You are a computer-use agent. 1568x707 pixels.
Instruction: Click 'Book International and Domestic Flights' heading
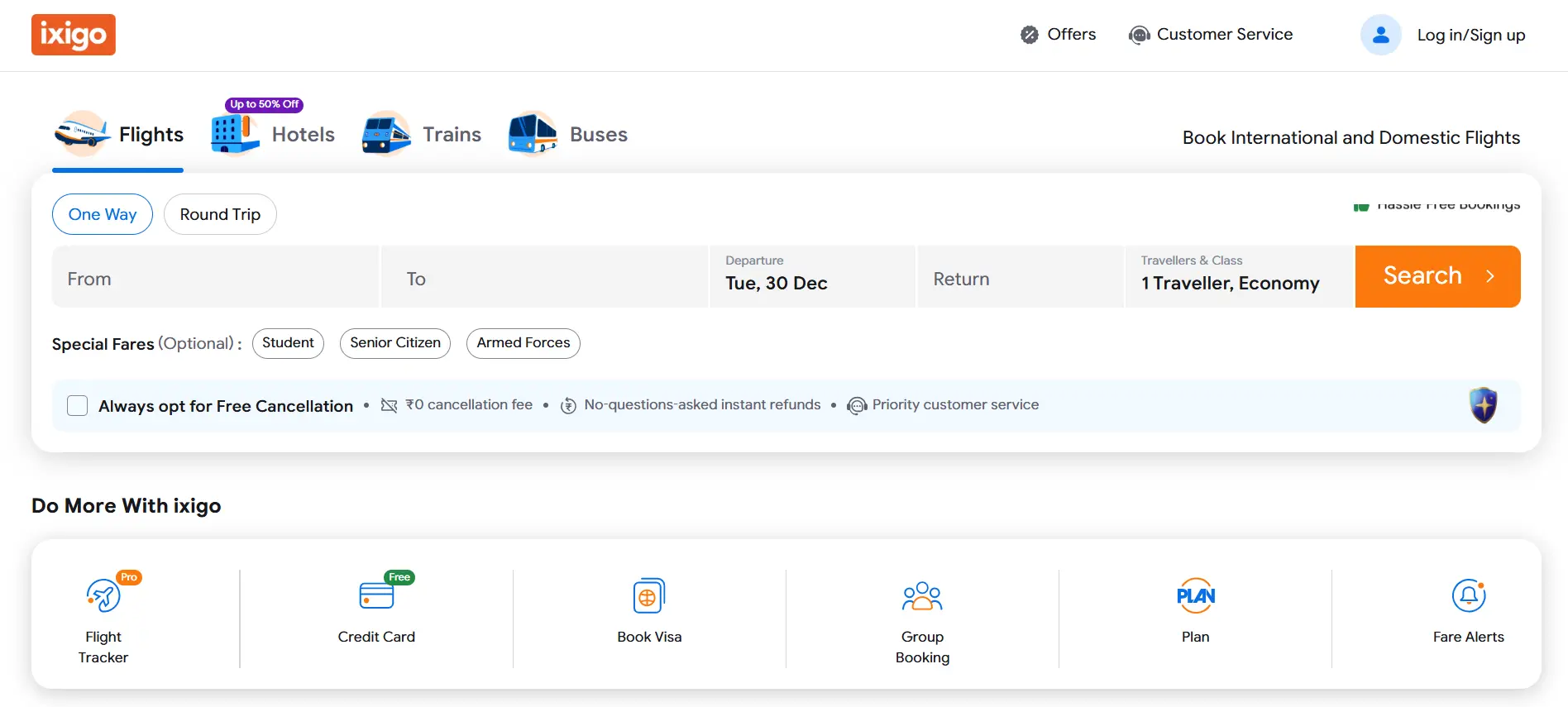(x=1351, y=138)
